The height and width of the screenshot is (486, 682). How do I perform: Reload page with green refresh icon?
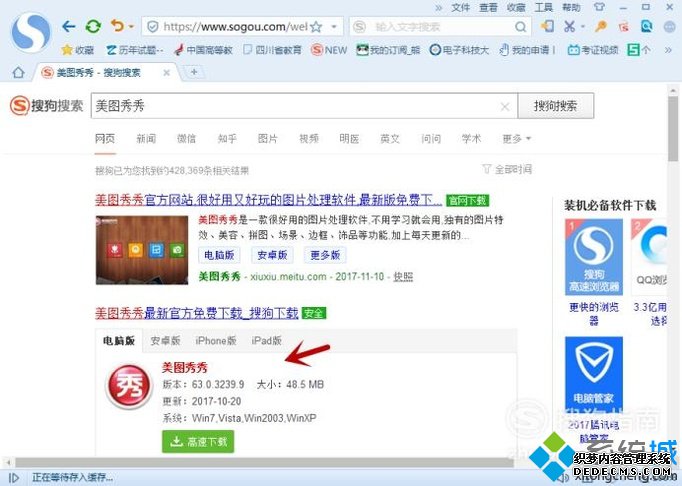(93, 27)
